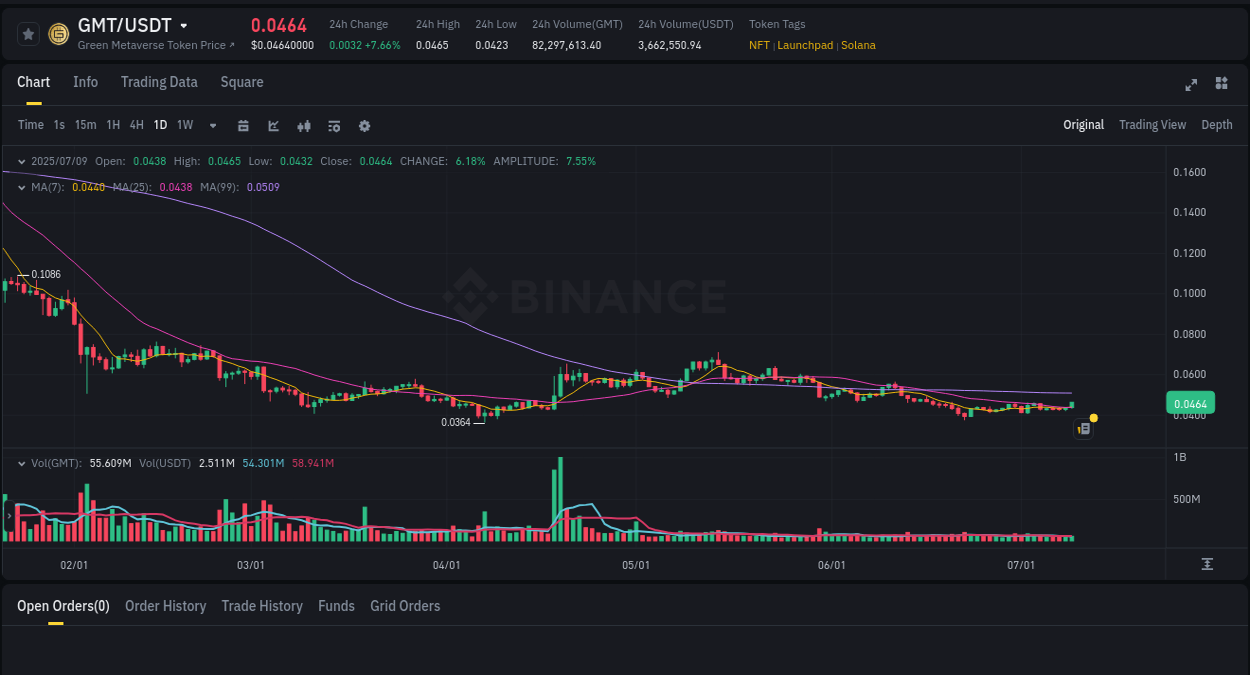The height and width of the screenshot is (675, 1250).
Task: Open the date range selector icon
Action: tap(243, 125)
